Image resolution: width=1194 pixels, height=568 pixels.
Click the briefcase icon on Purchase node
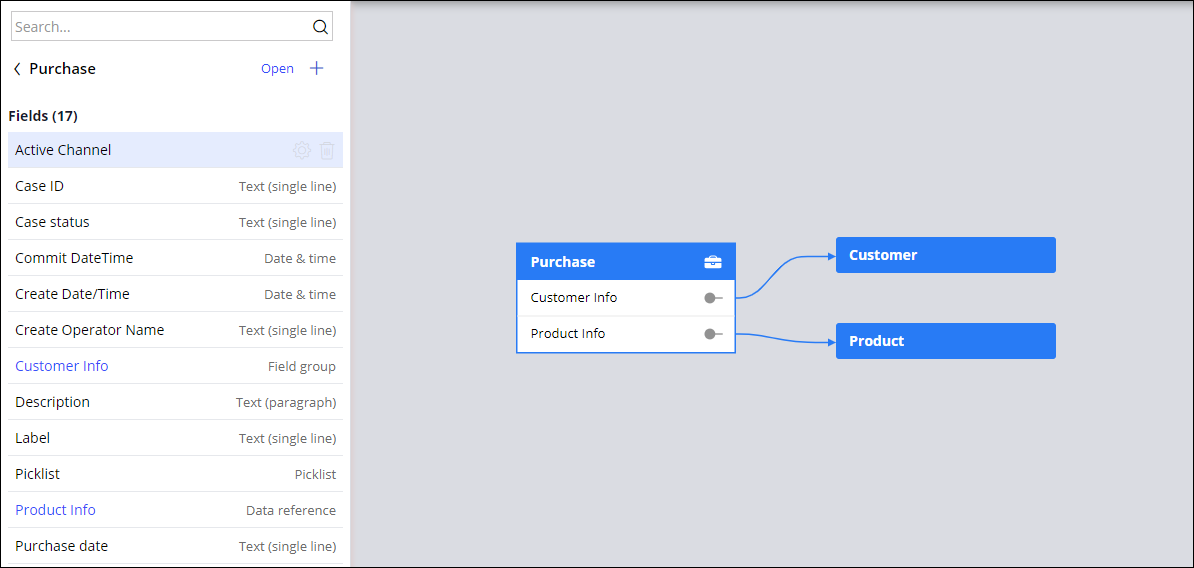[x=712, y=262]
